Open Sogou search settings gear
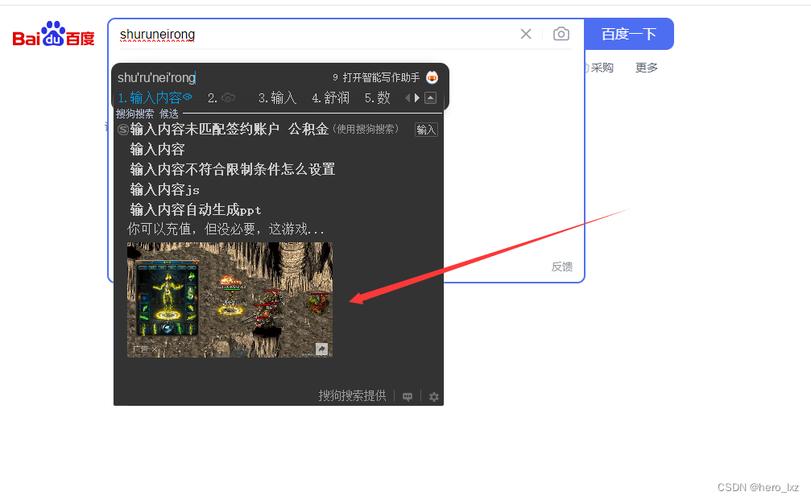811x500 pixels. [x=434, y=397]
